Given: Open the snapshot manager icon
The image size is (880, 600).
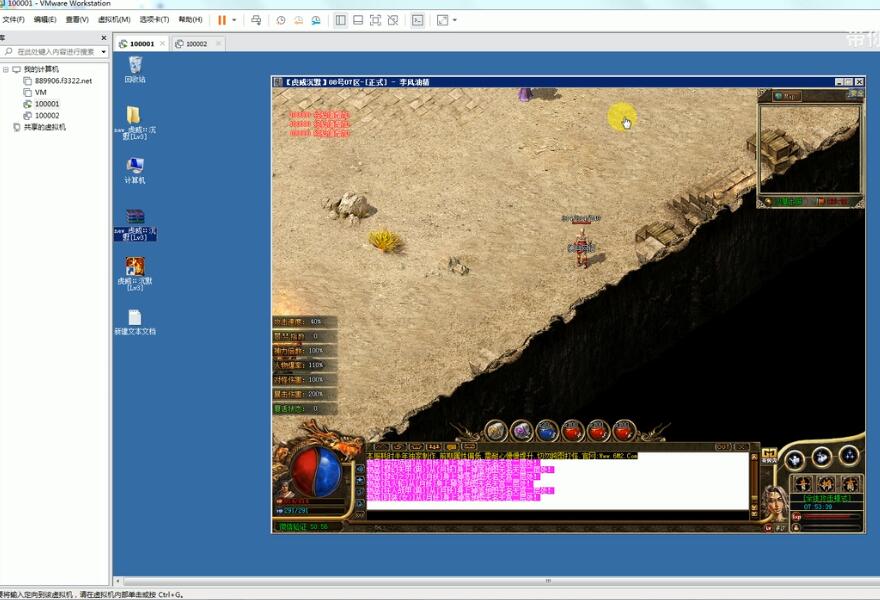Looking at the screenshot, I should click(316, 20).
